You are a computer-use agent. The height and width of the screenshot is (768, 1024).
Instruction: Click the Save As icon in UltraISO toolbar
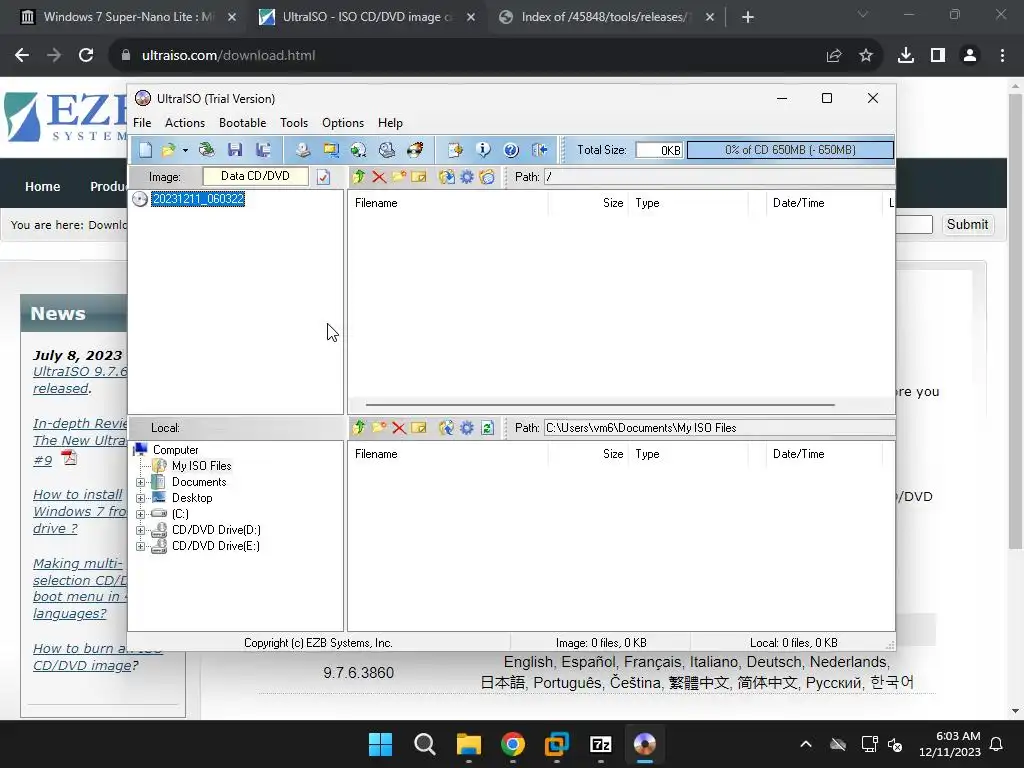tap(263, 150)
